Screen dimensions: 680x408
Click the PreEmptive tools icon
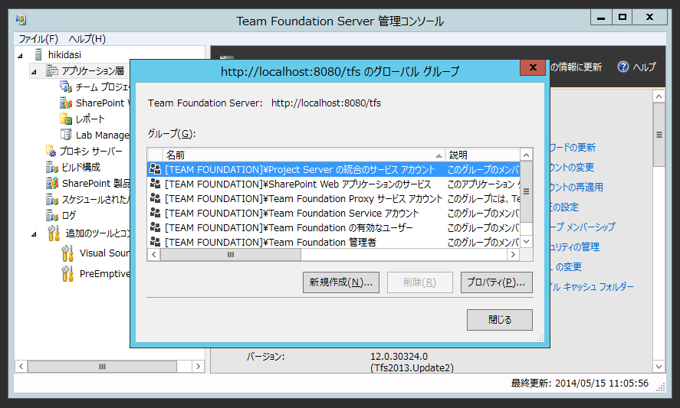coord(68,274)
